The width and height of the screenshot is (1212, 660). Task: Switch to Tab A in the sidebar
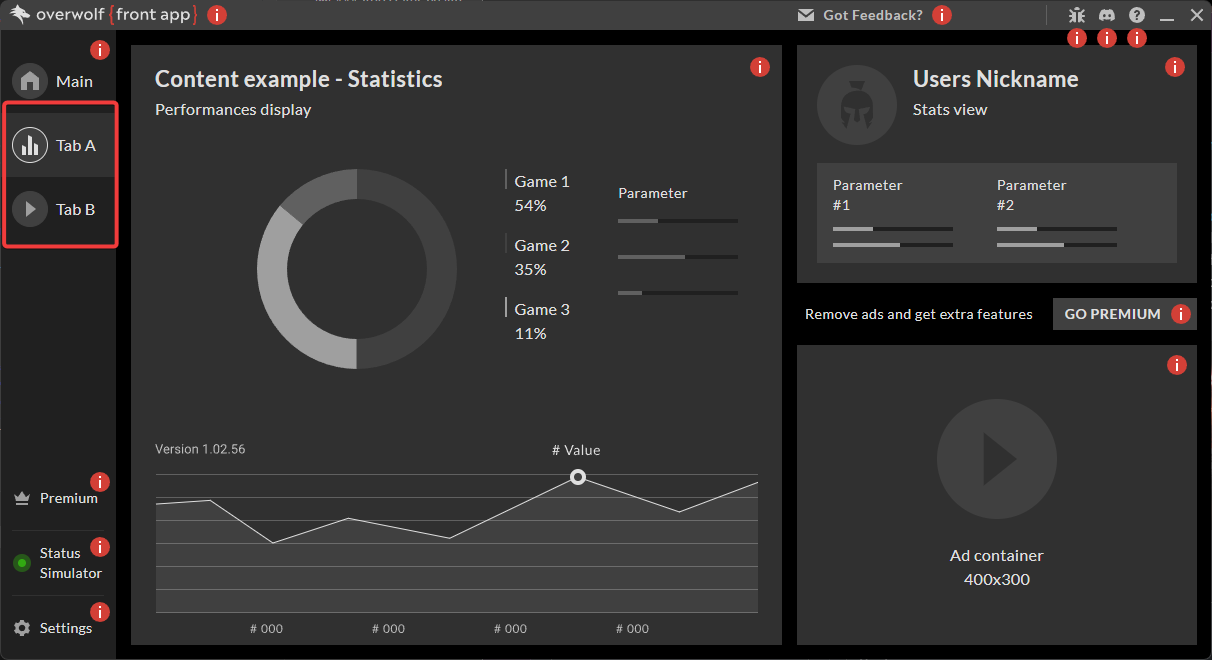[58, 145]
